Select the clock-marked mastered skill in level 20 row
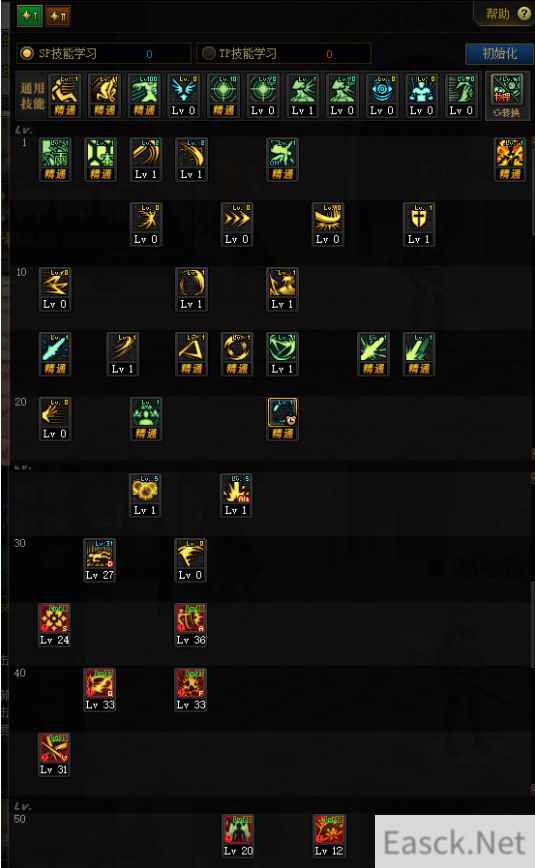Image resolution: width=535 pixels, height=868 pixels. (282, 418)
